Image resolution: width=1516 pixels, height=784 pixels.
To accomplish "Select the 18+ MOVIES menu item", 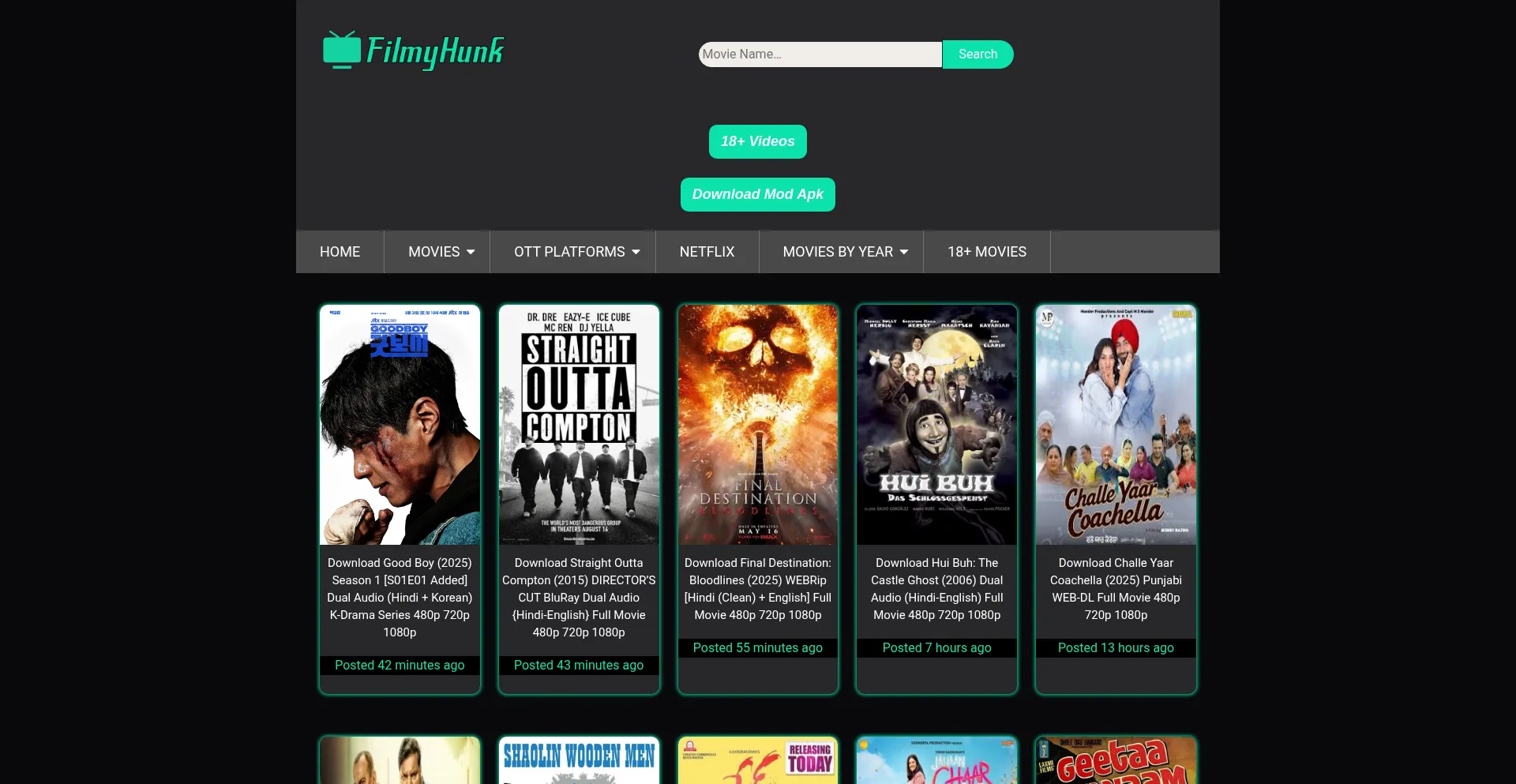I will coord(987,252).
